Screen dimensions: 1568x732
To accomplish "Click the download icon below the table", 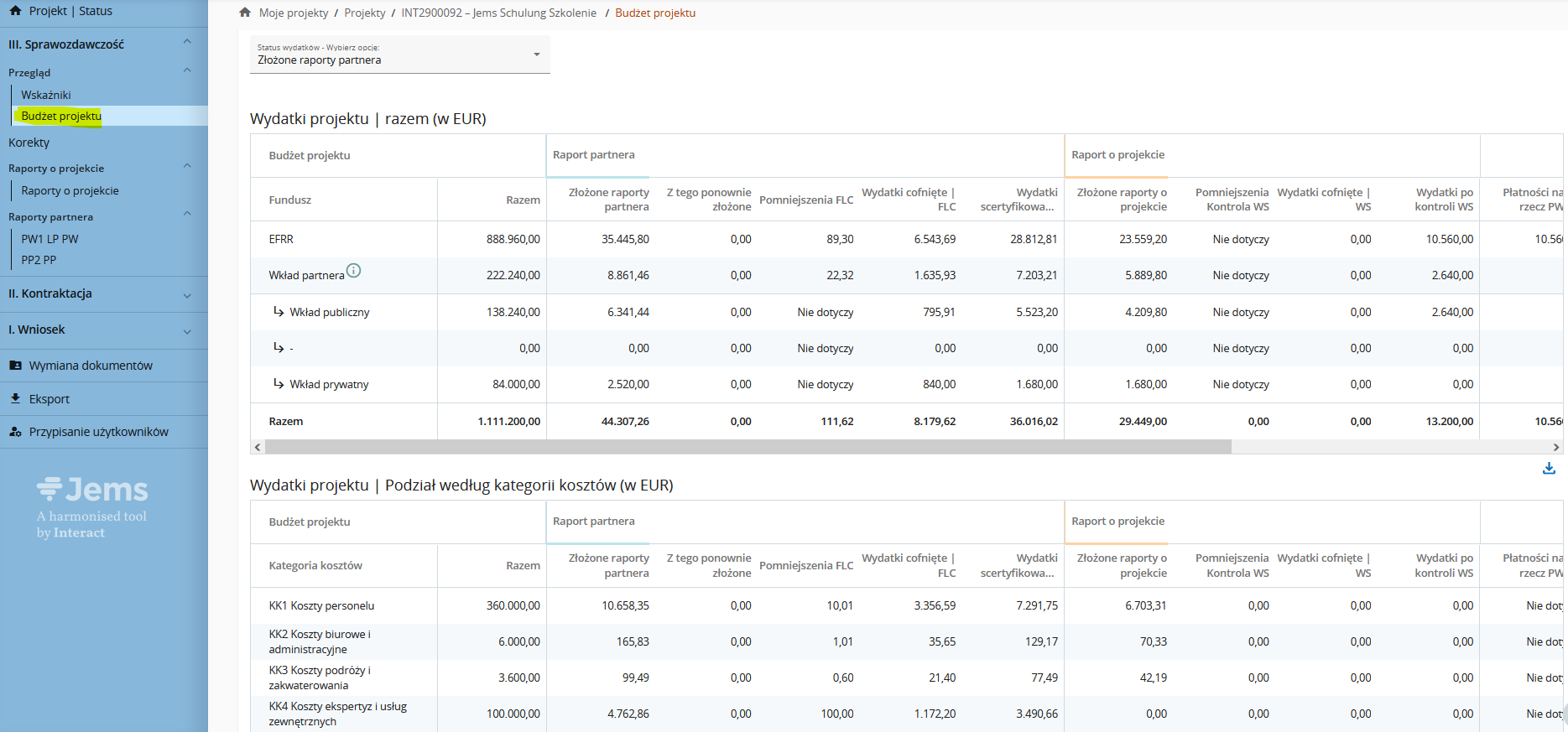I will pyautogui.click(x=1549, y=469).
